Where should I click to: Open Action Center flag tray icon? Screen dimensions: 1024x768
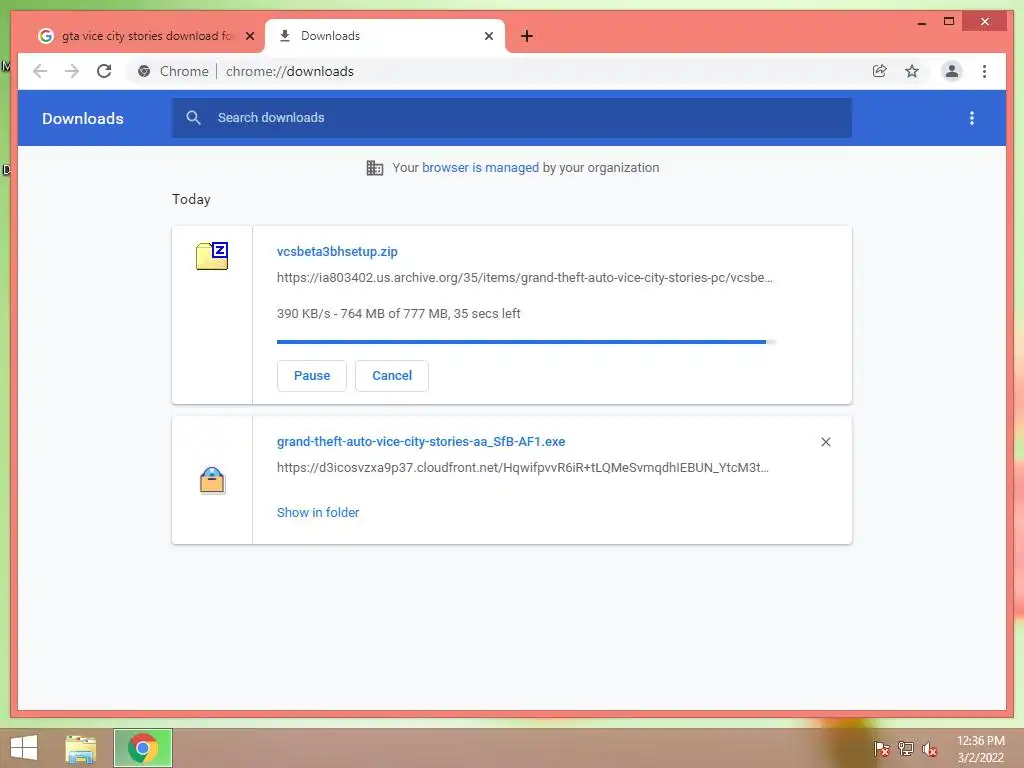(881, 749)
